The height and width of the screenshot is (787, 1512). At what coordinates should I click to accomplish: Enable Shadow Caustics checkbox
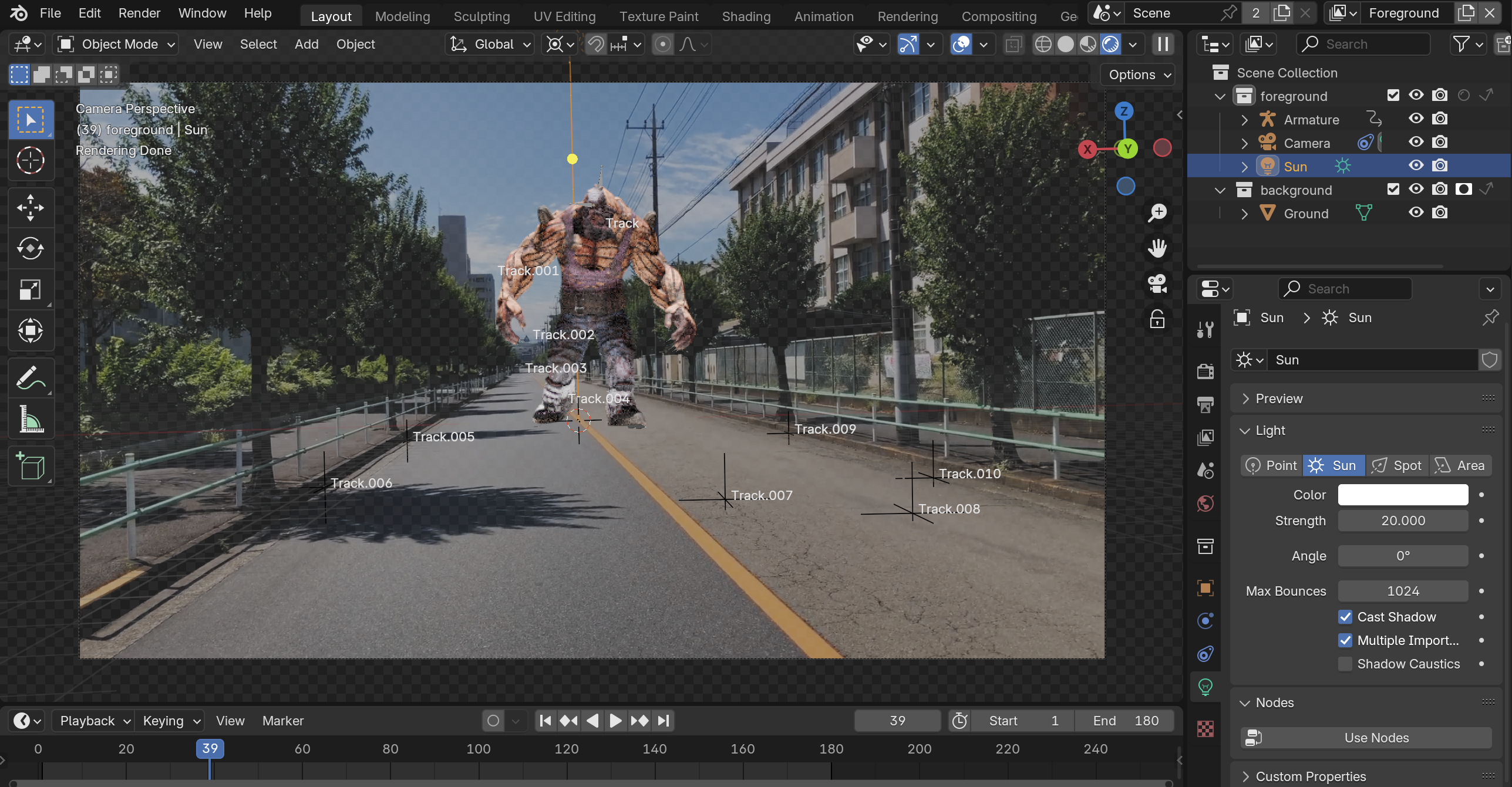(1345, 664)
